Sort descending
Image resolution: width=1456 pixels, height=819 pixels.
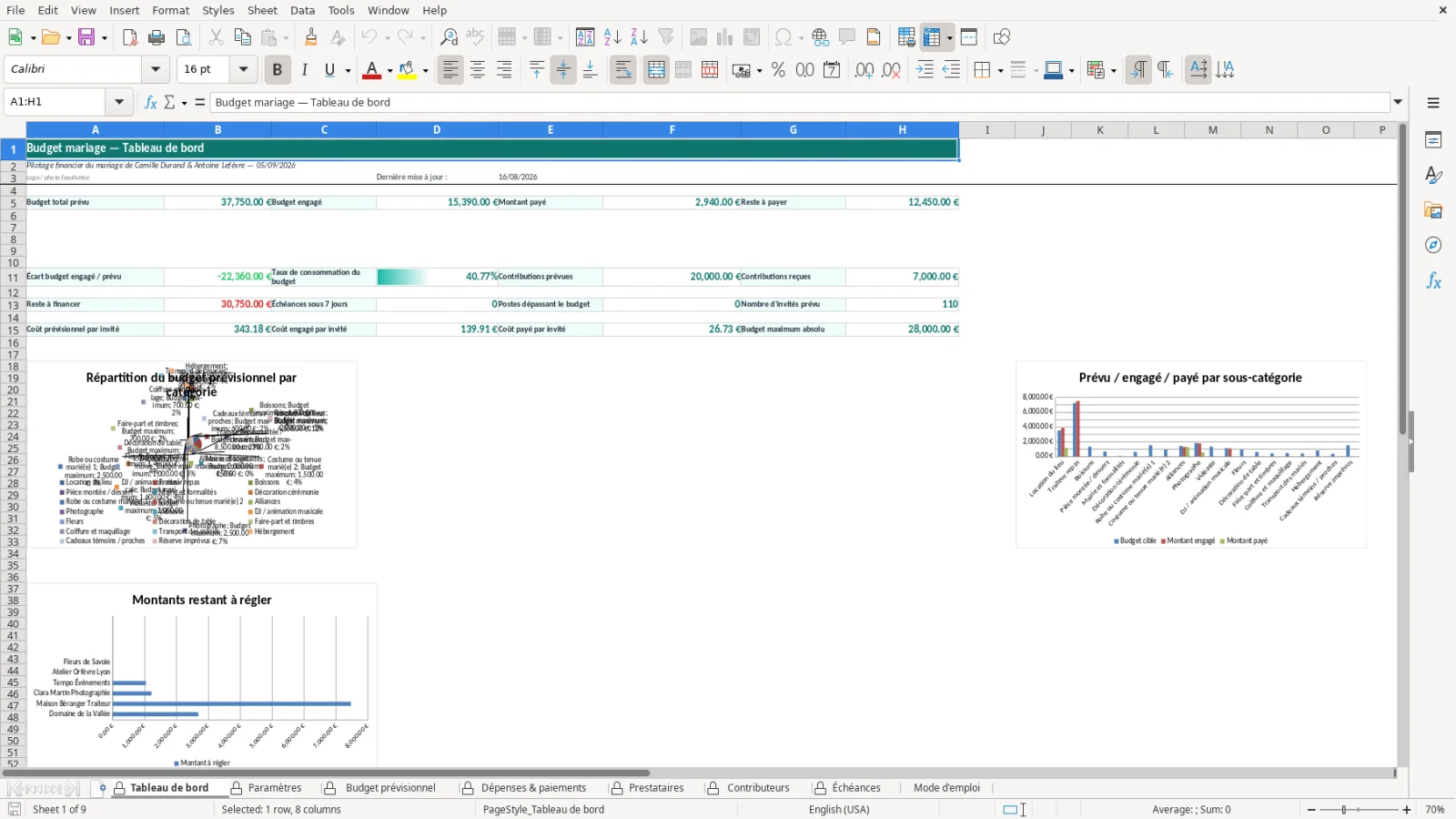(639, 37)
